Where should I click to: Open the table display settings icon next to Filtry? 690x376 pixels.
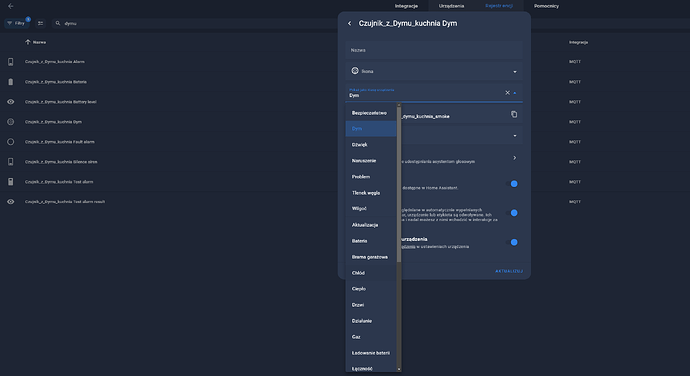pos(40,23)
